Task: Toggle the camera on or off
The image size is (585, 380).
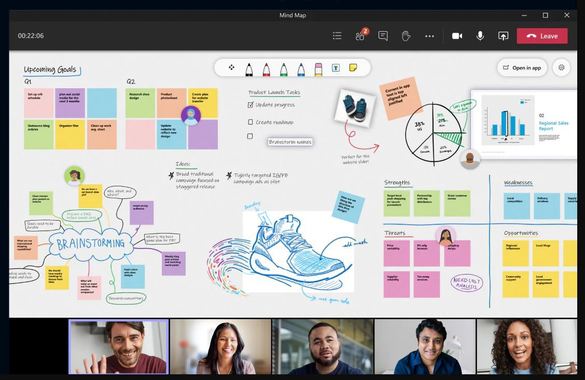Action: tap(457, 36)
